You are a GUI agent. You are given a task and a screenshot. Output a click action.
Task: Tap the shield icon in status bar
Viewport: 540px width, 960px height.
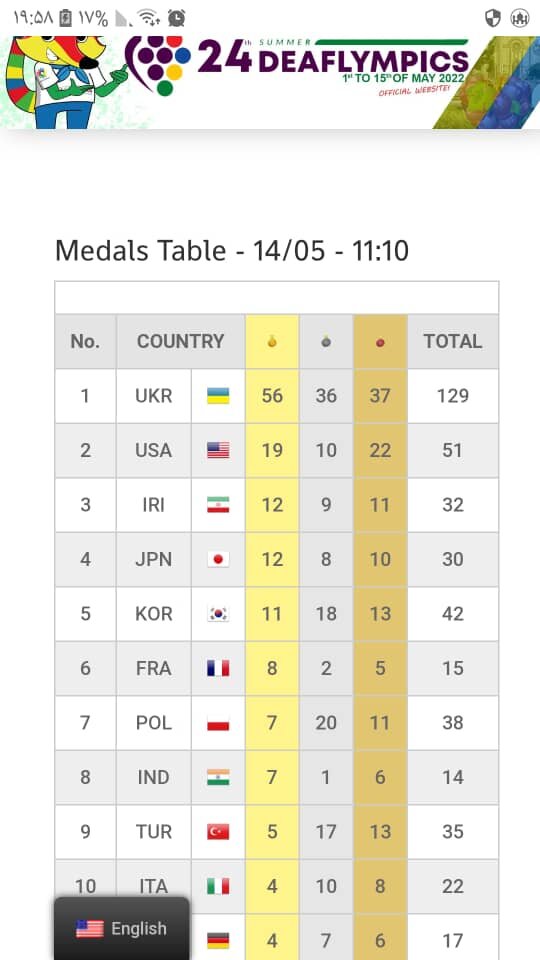coord(493,18)
